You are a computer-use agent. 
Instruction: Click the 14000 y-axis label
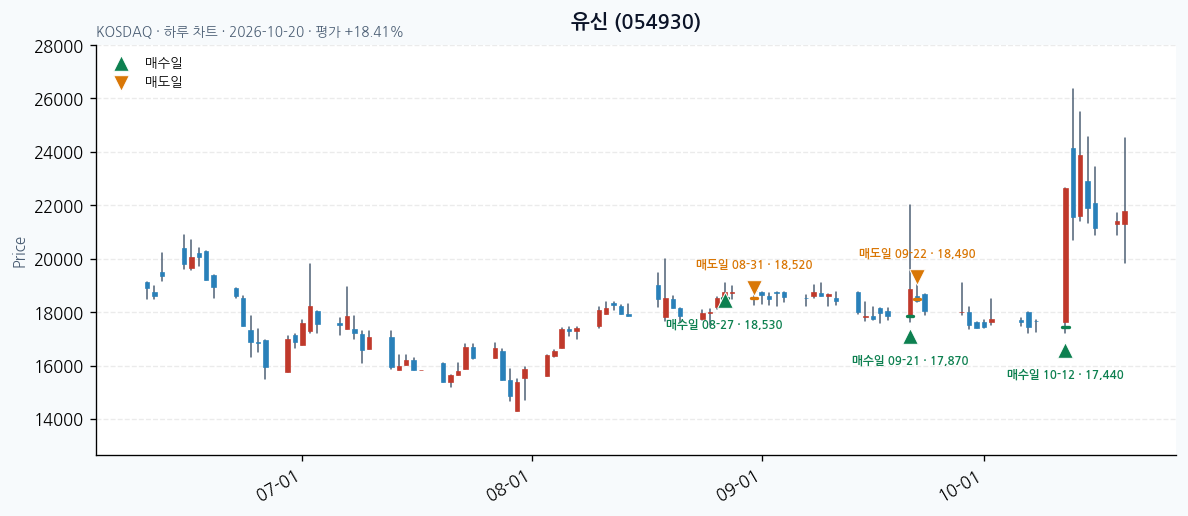click(x=59, y=420)
